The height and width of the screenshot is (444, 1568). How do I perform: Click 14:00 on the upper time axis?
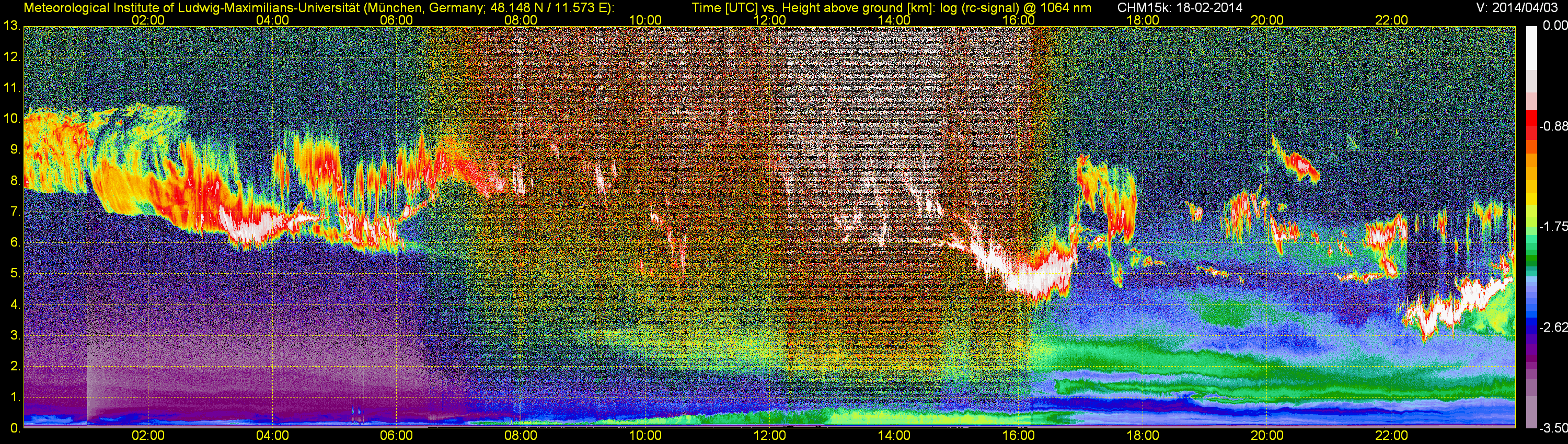[894, 20]
